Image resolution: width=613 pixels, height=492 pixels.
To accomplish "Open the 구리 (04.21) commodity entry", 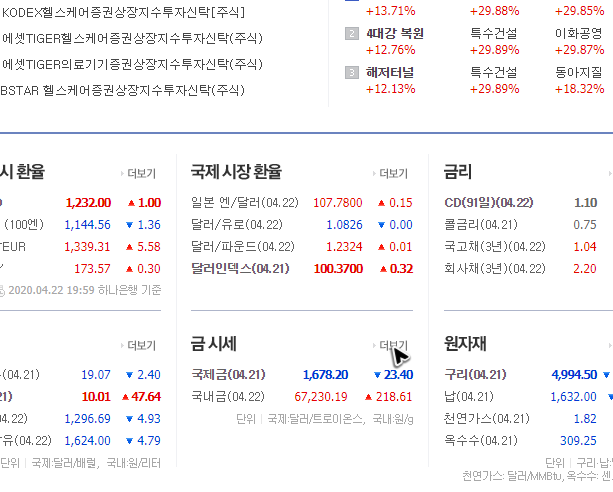I will click(475, 375).
